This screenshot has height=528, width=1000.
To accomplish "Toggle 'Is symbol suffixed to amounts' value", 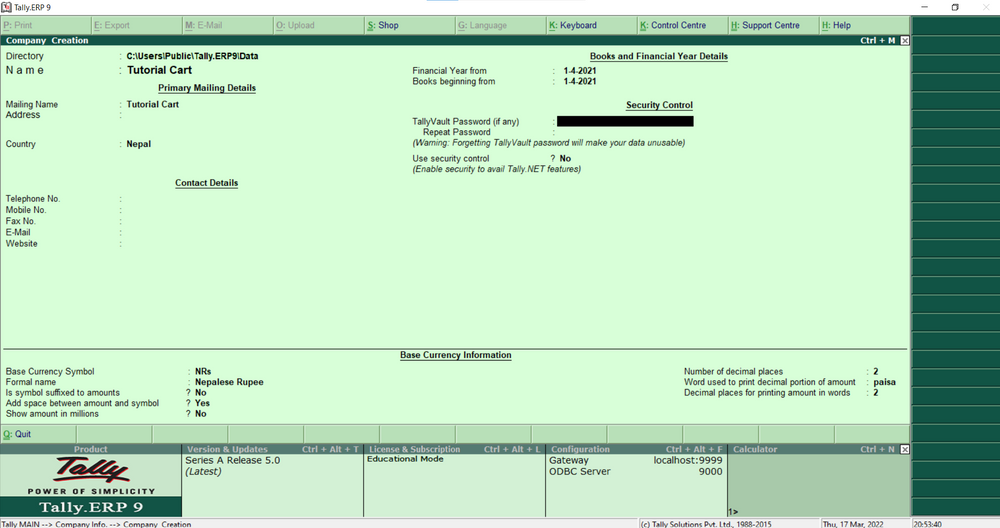I will click(201, 393).
